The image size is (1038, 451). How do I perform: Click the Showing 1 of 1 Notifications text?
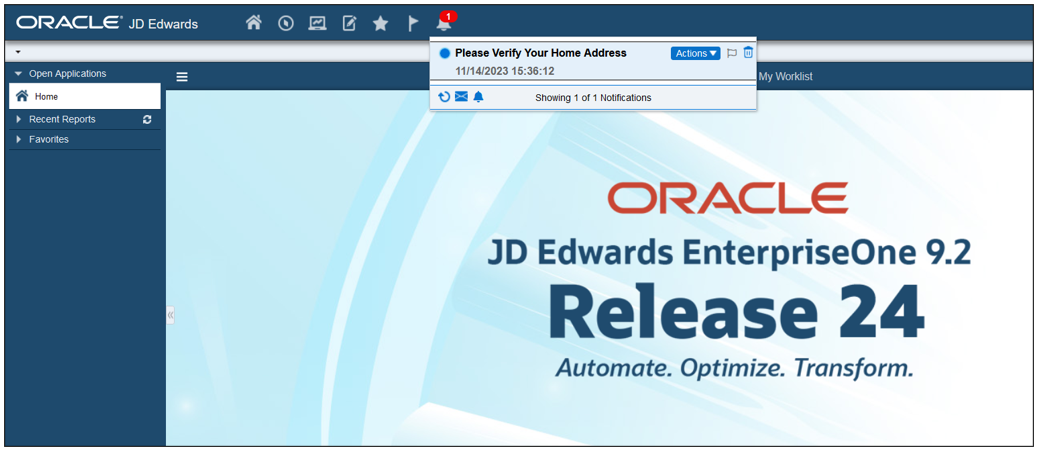point(593,97)
